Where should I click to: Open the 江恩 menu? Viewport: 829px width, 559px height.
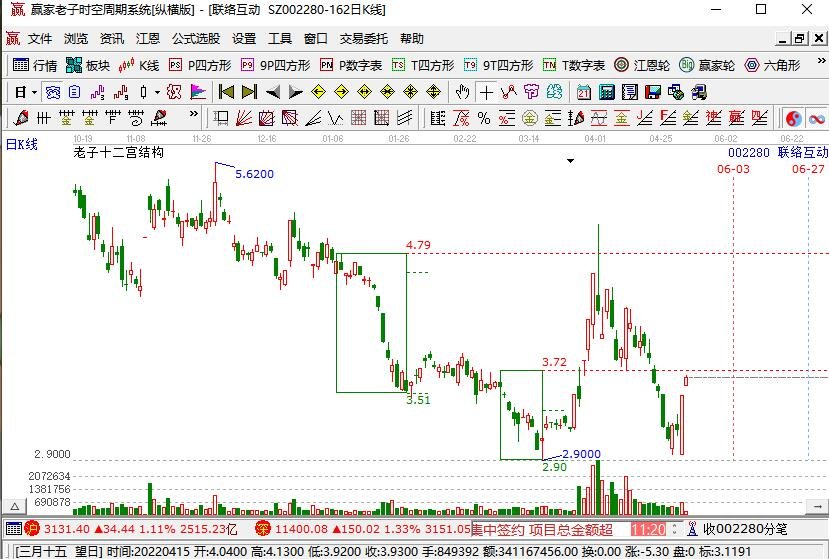click(x=148, y=39)
